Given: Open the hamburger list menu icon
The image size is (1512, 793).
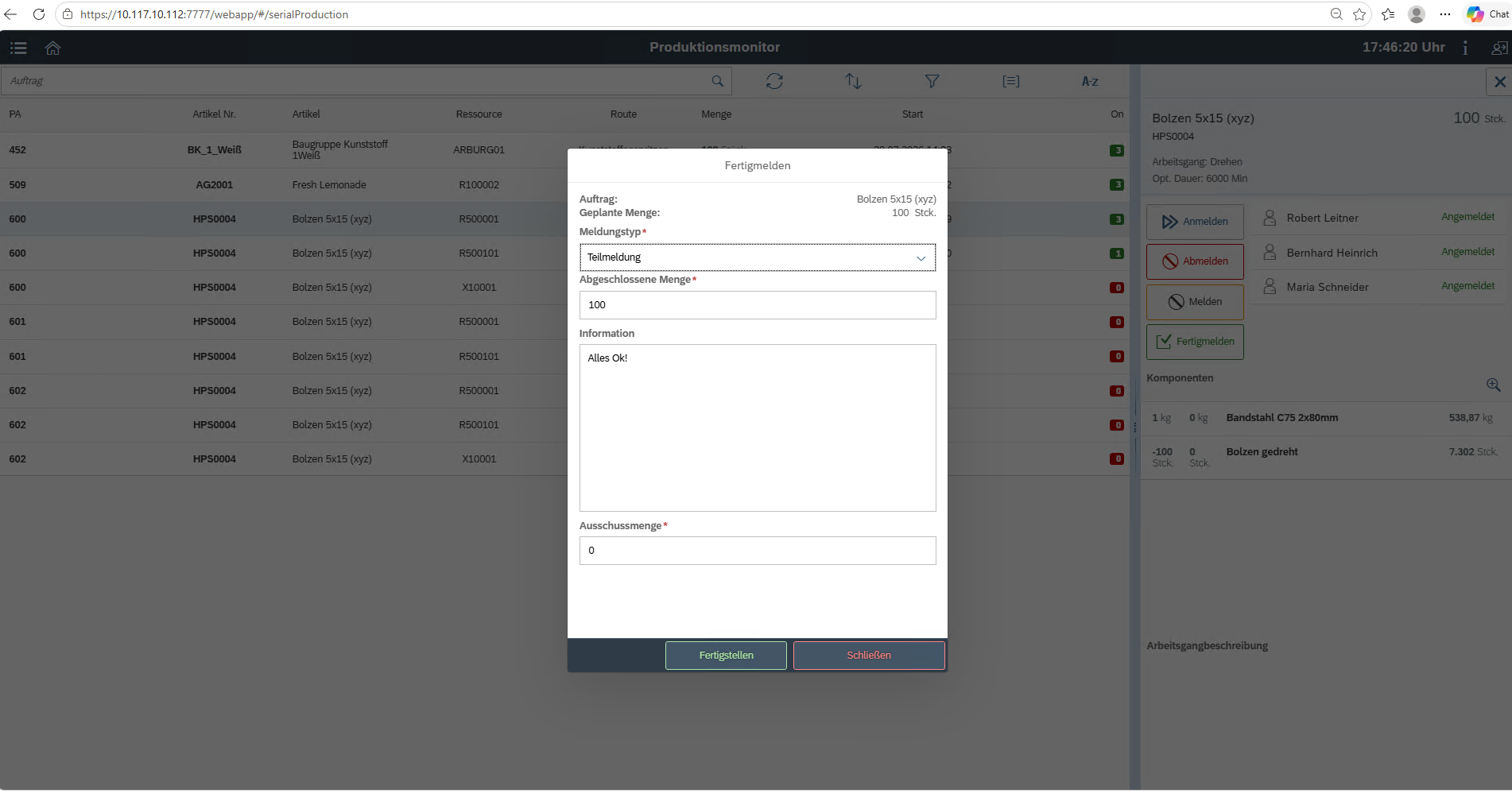Looking at the screenshot, I should [18, 48].
